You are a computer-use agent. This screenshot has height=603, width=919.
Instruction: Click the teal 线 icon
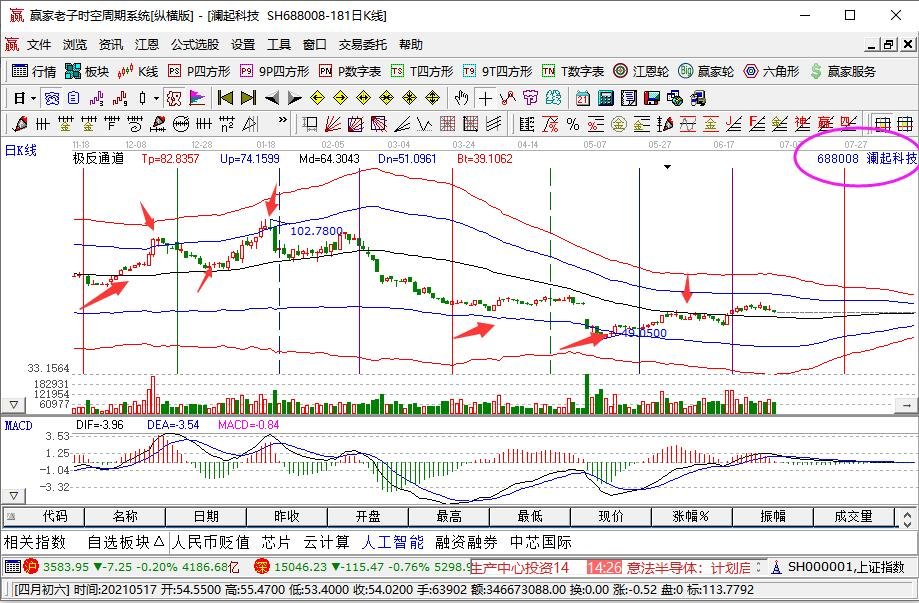pos(553,98)
